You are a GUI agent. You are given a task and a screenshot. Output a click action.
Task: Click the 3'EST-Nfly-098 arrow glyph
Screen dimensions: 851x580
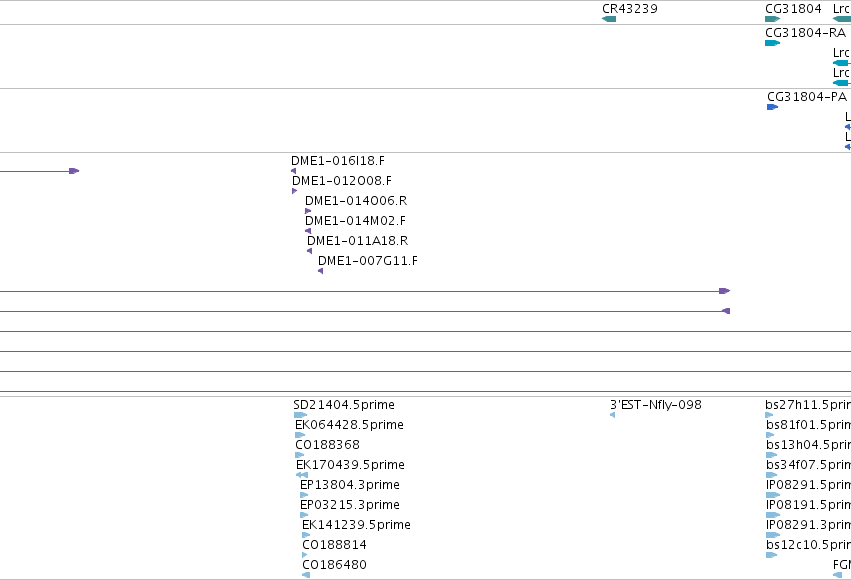tap(612, 415)
